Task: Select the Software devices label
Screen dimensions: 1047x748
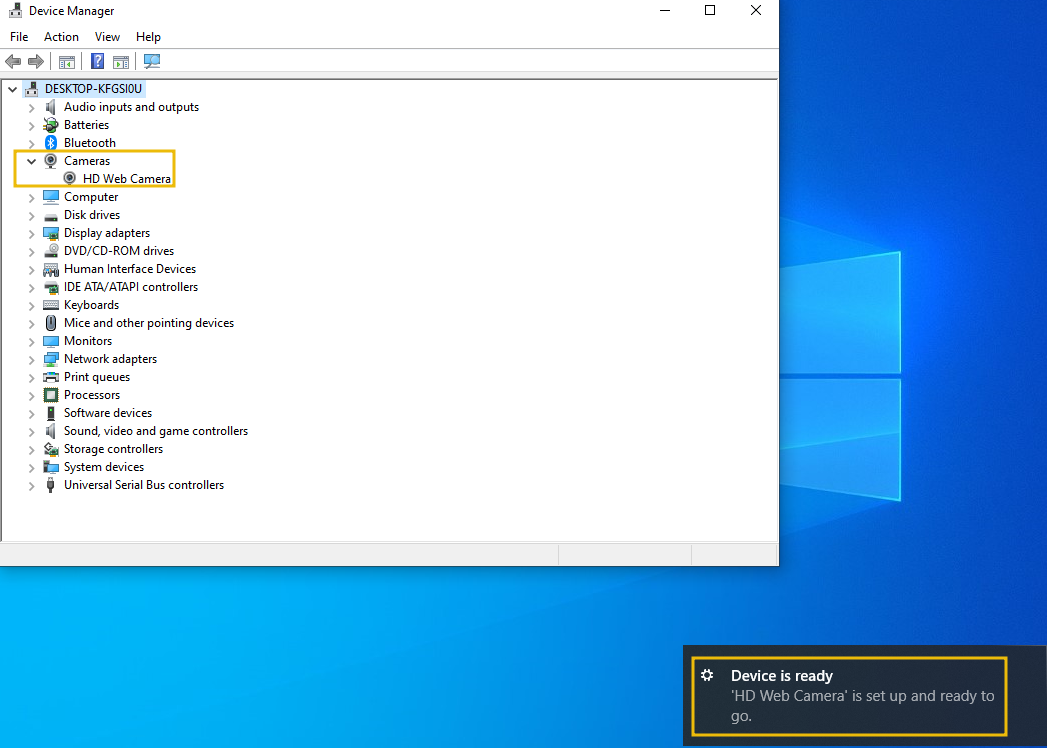Action: click(108, 413)
